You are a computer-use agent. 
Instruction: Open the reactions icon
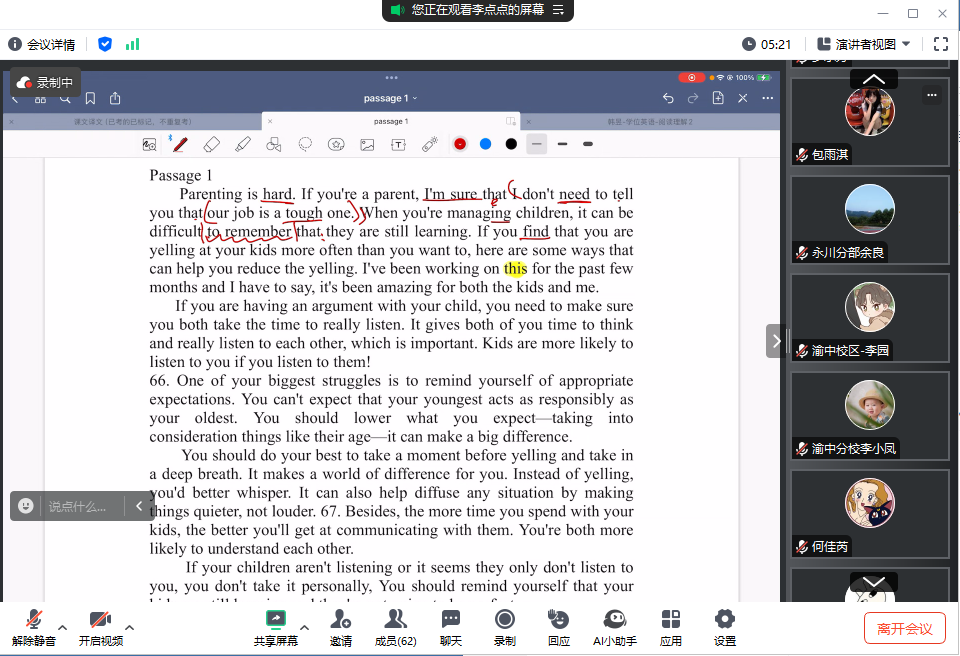(558, 627)
